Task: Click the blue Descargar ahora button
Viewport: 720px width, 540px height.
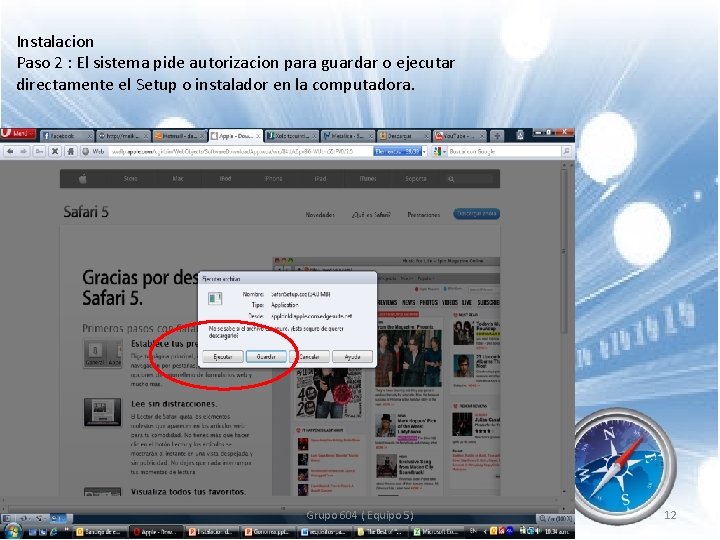Action: [477, 214]
